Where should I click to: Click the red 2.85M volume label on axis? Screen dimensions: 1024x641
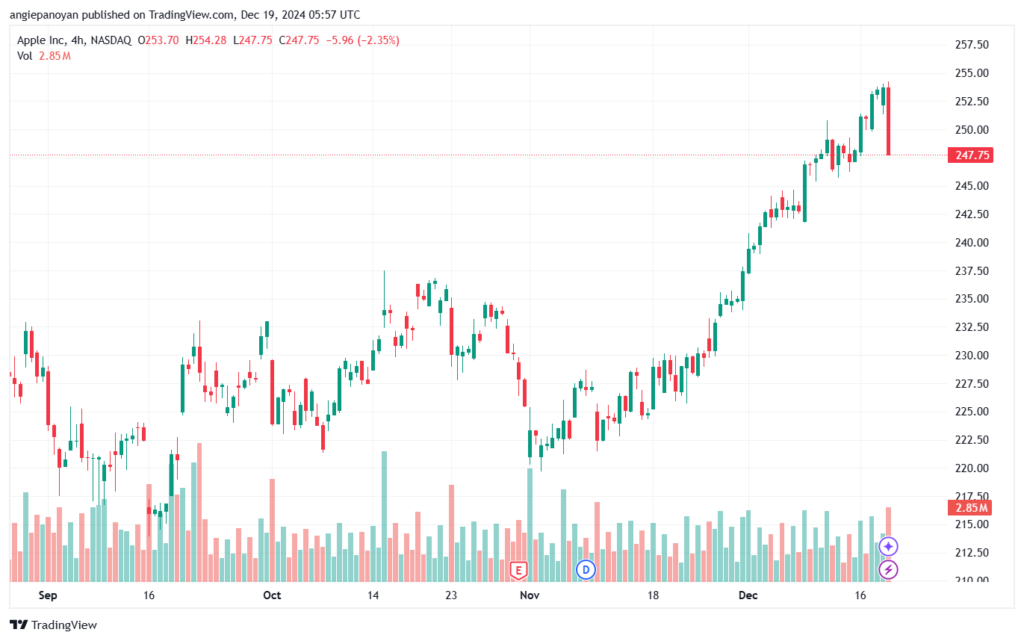click(970, 508)
